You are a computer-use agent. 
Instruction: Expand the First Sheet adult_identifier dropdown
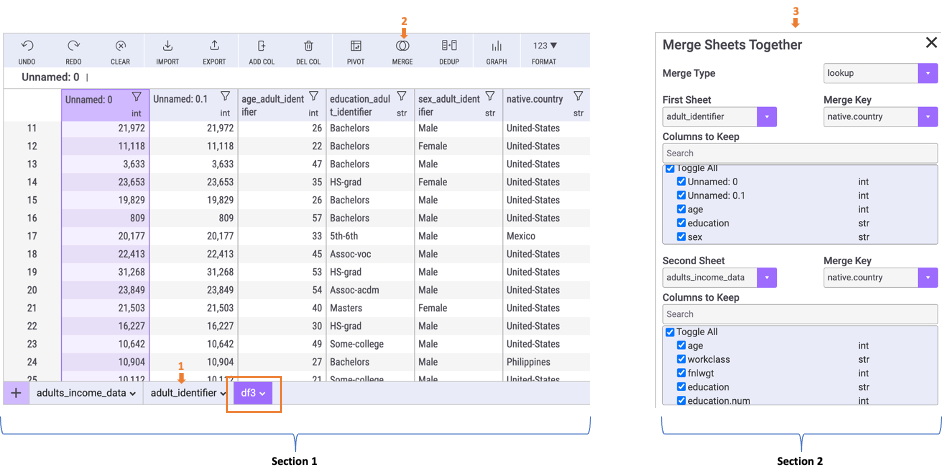pos(767,117)
